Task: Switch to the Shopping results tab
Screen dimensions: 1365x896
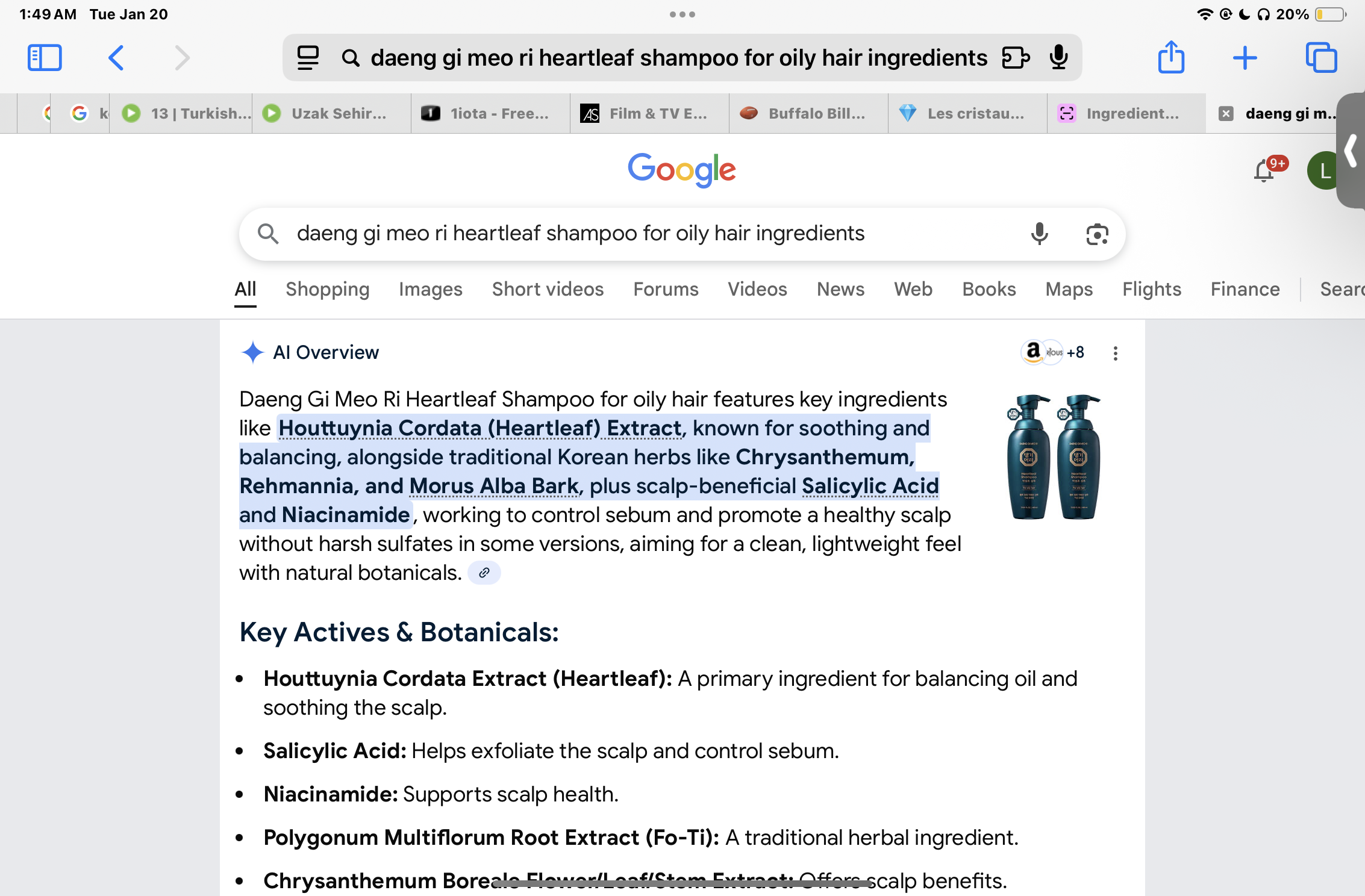Action: [x=327, y=290]
